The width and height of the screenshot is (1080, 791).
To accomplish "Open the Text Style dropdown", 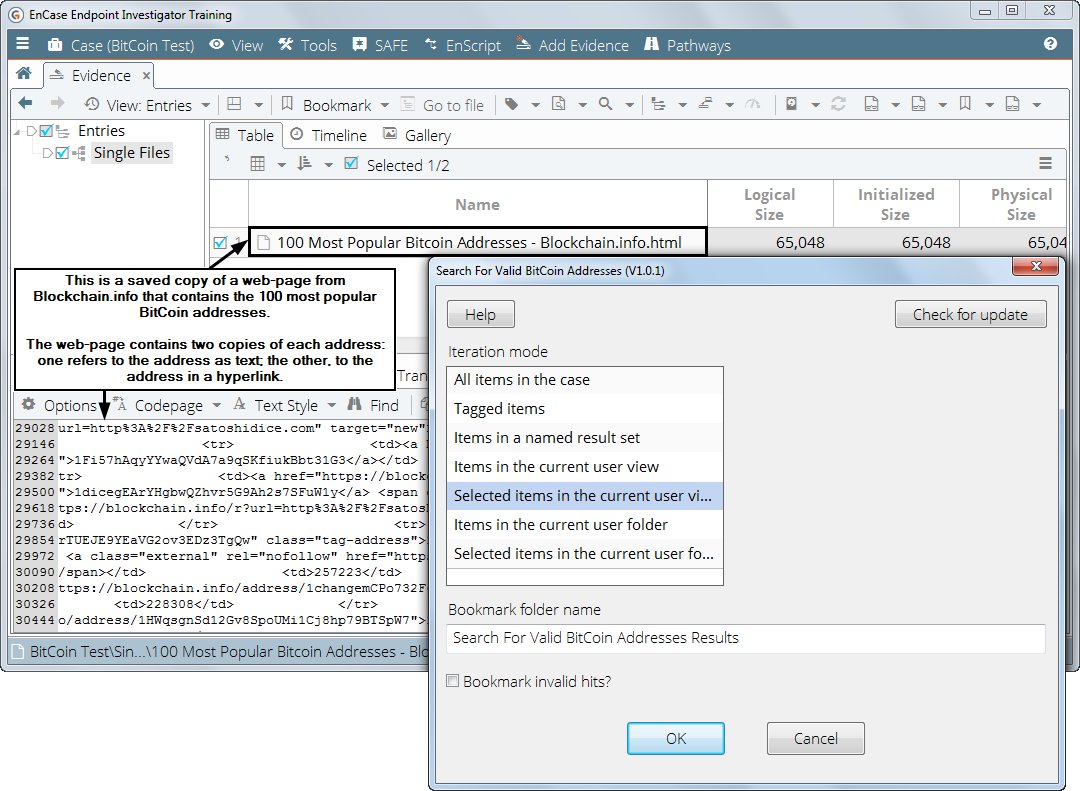I will (x=284, y=405).
